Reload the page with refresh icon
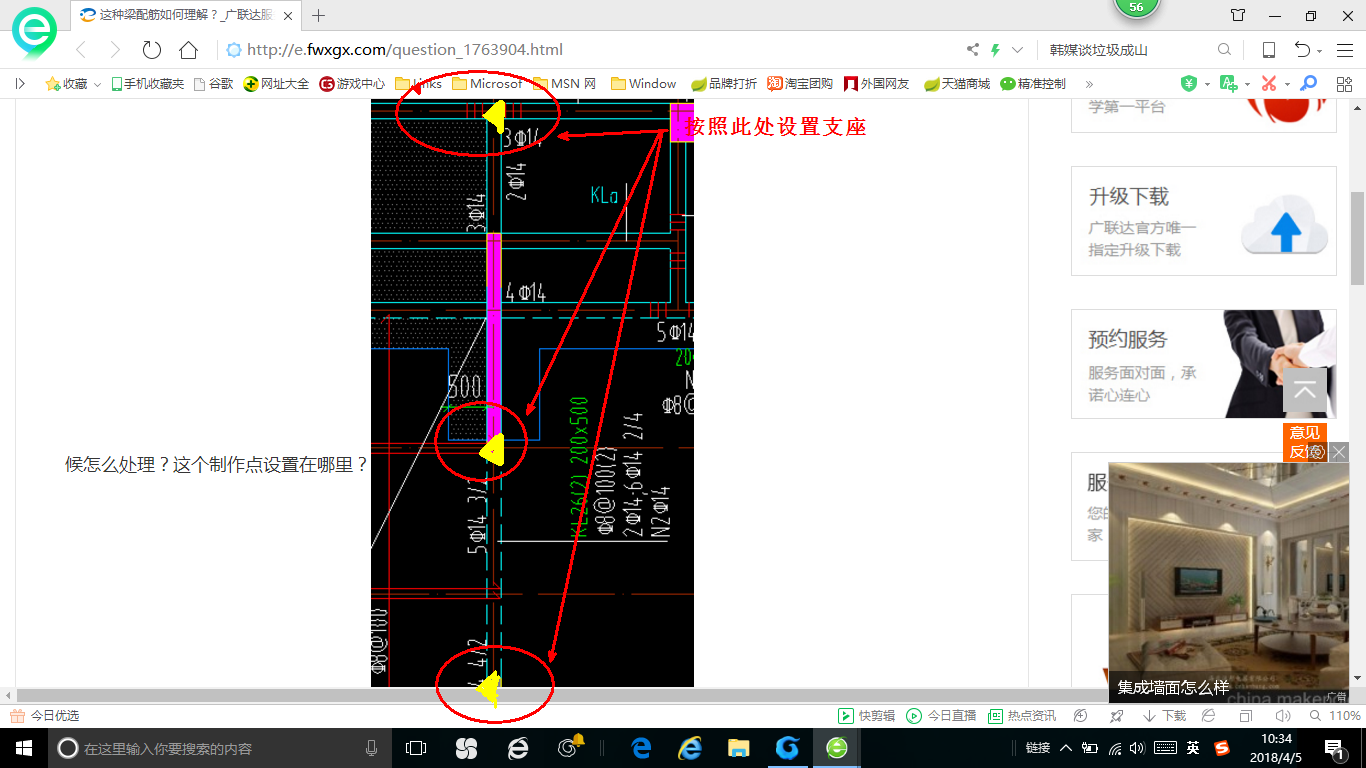This screenshot has width=1366, height=768. (x=151, y=50)
